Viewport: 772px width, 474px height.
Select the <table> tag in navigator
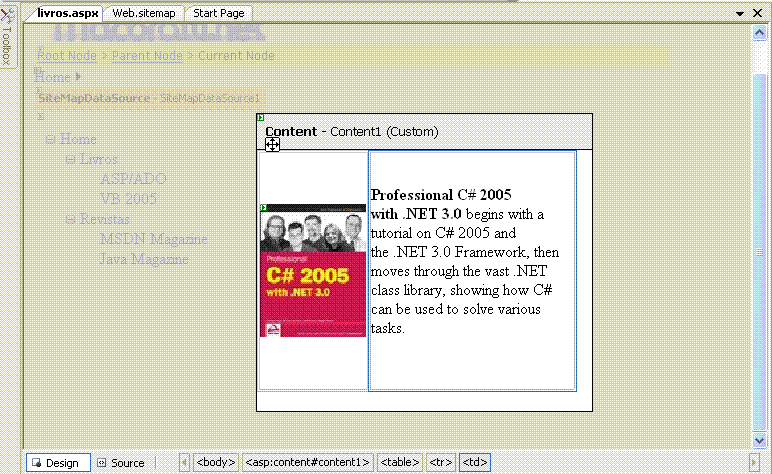(400, 462)
